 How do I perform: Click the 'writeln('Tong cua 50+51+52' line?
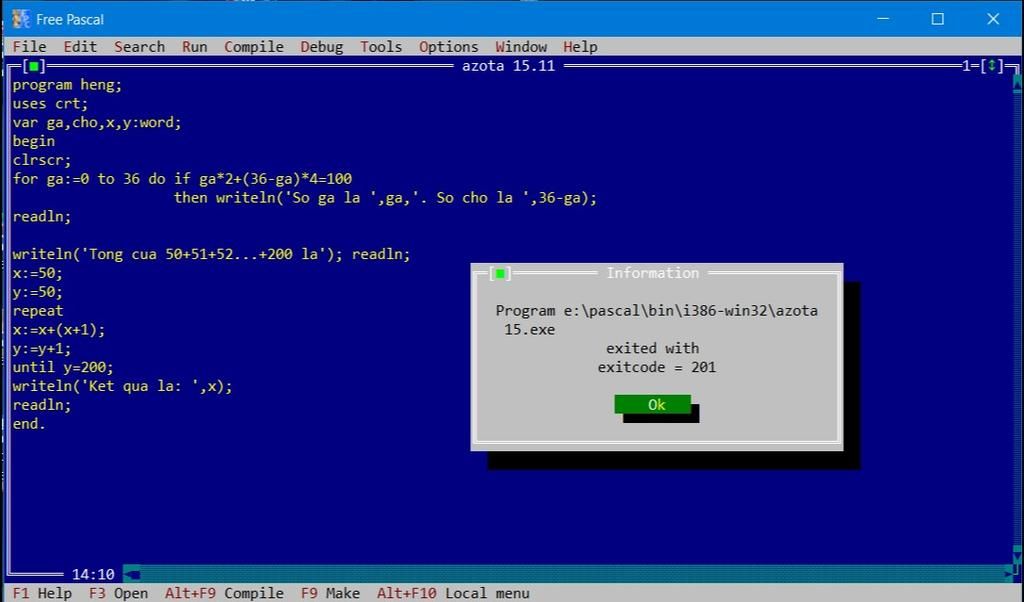(x=211, y=255)
